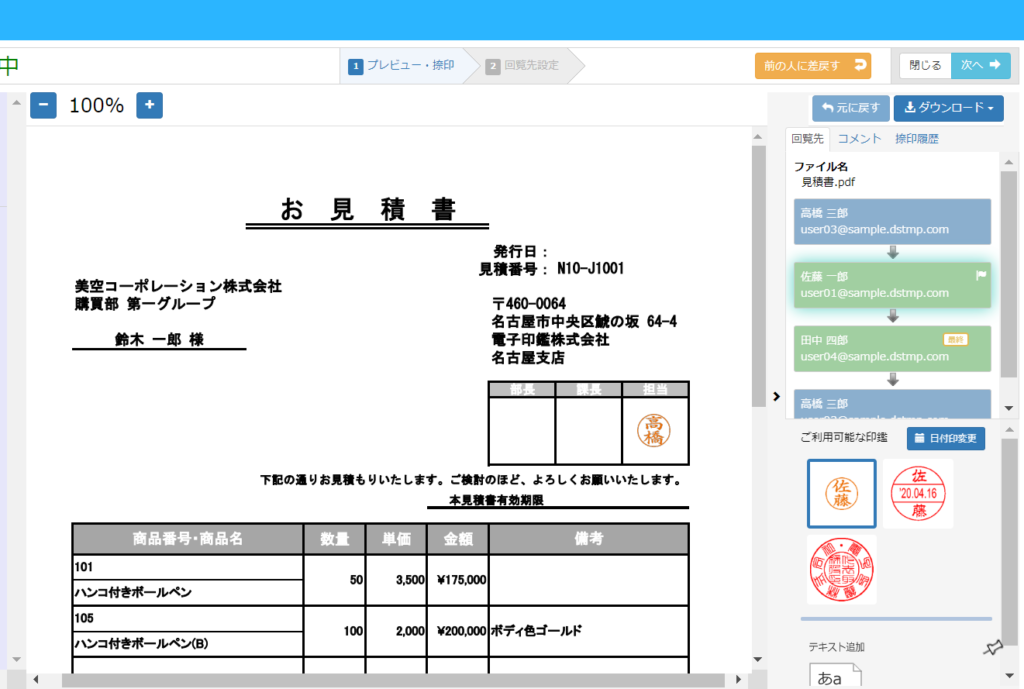Select the 田中 四郎 recipient card
Image resolution: width=1024 pixels, height=689 pixels.
click(891, 348)
